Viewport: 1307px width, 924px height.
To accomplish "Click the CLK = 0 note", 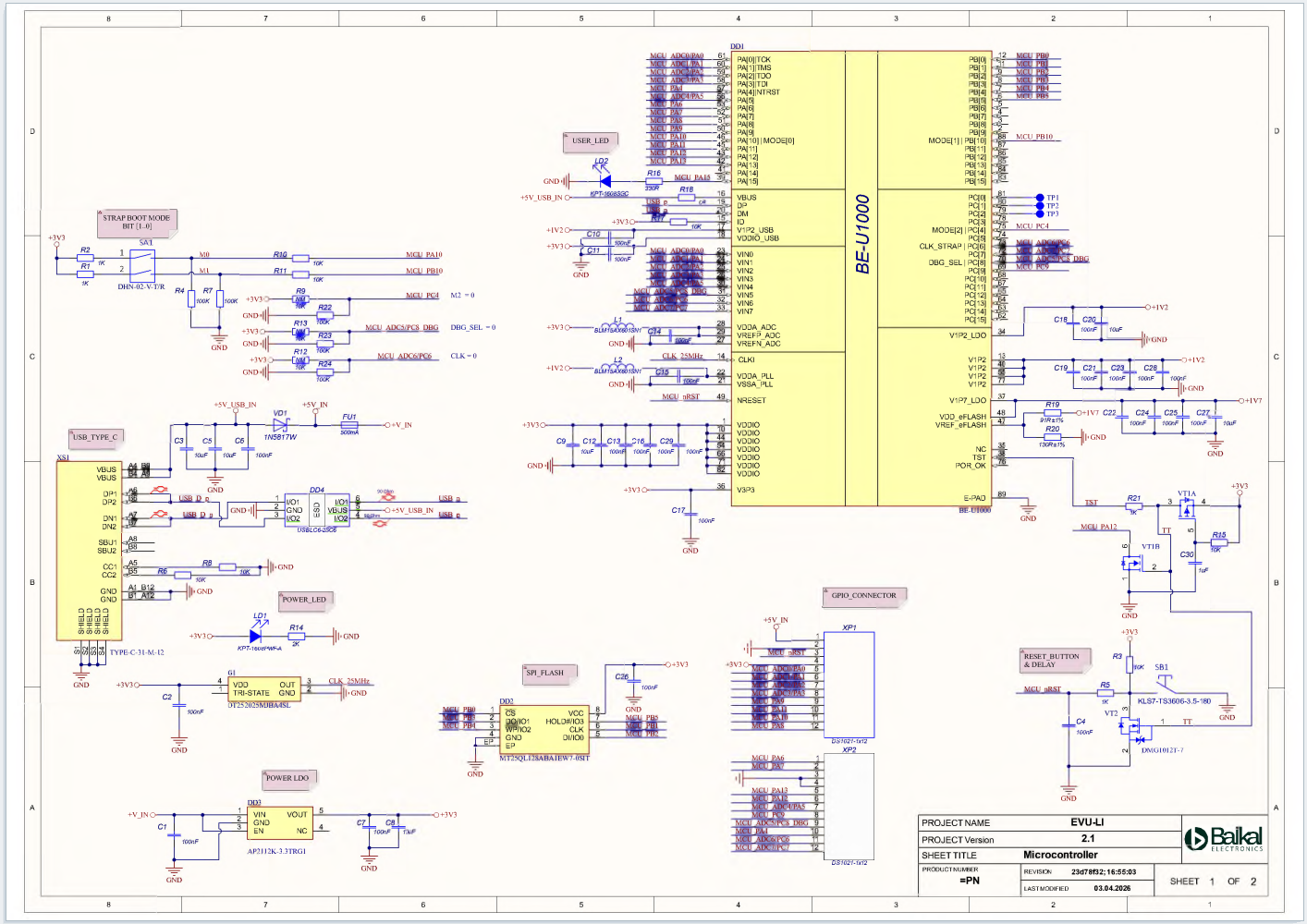I will point(463,356).
